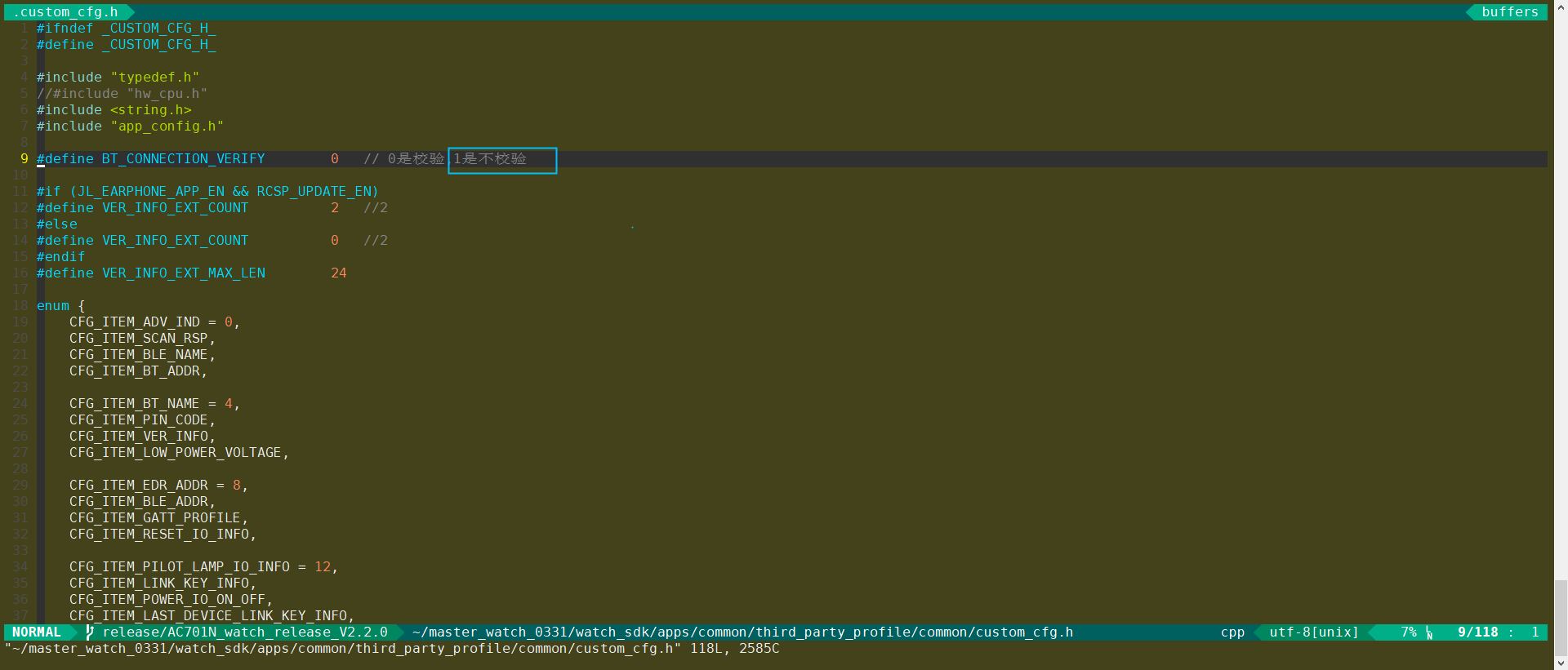1568x670 pixels.
Task: Click "typedef.h" include string
Action: pos(155,78)
